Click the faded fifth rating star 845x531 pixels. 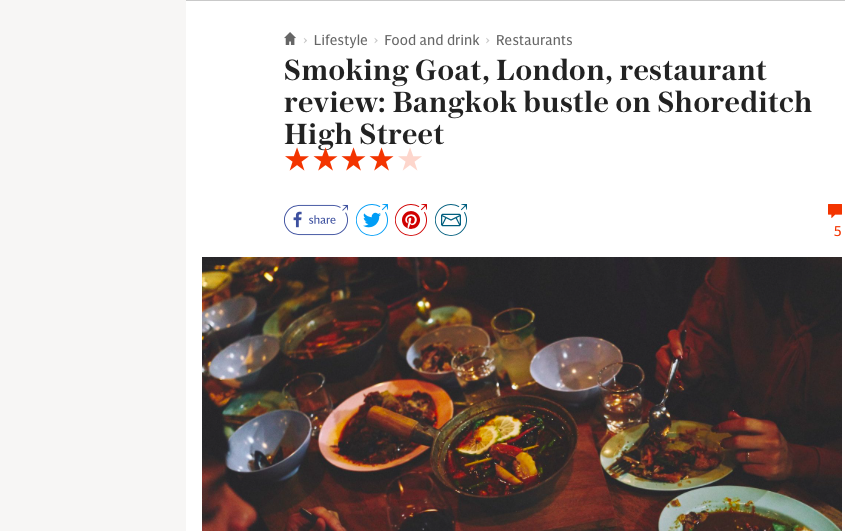(x=410, y=160)
